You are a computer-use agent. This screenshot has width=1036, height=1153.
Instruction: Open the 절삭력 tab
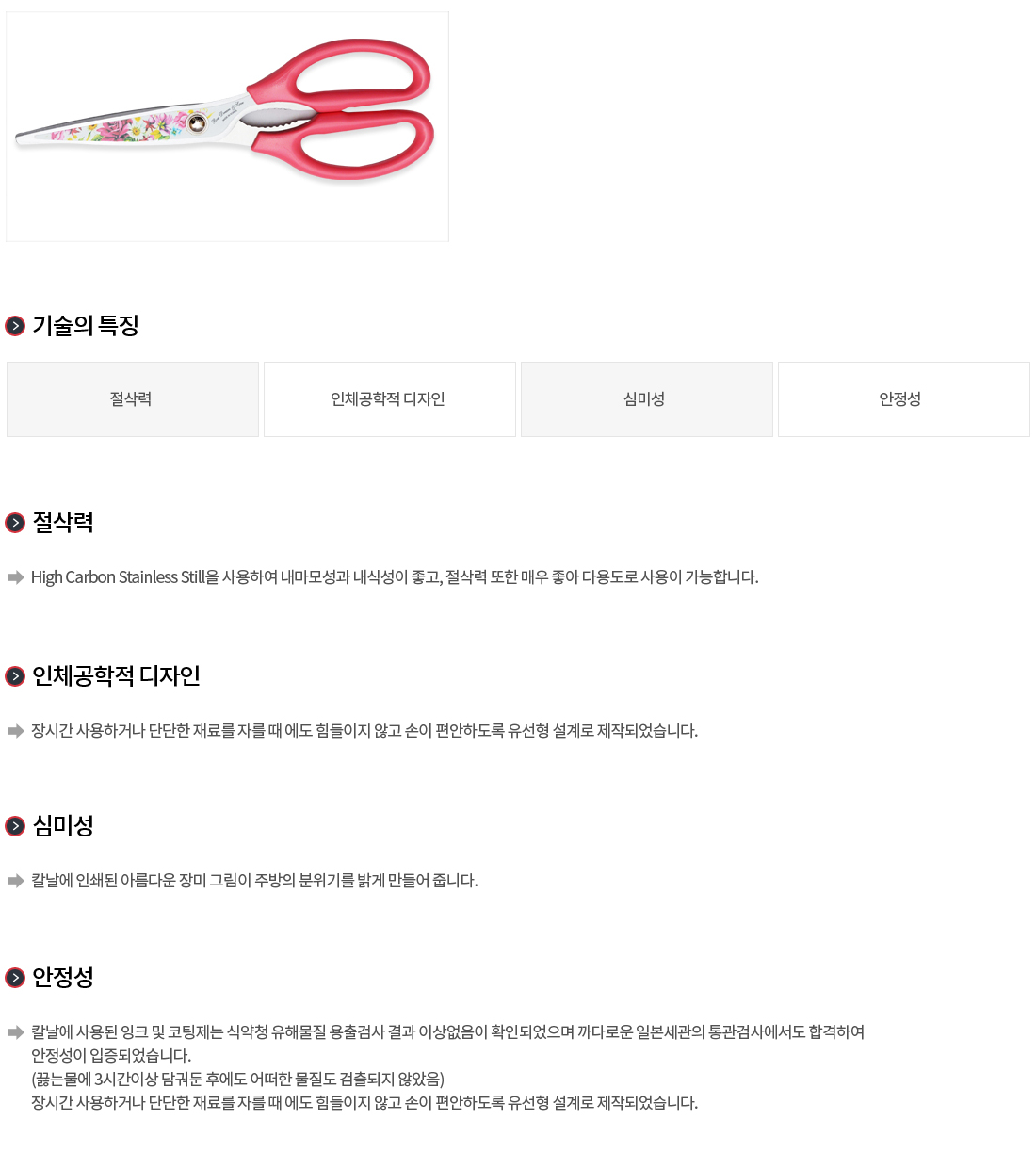[x=133, y=399]
